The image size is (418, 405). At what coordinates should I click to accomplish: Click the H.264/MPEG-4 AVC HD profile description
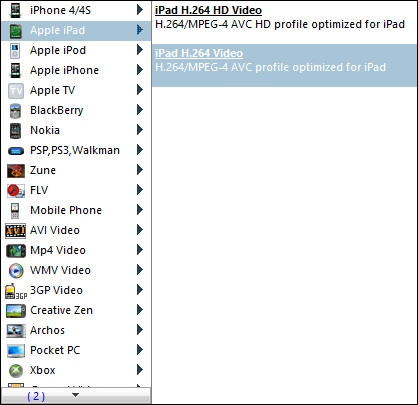point(280,24)
